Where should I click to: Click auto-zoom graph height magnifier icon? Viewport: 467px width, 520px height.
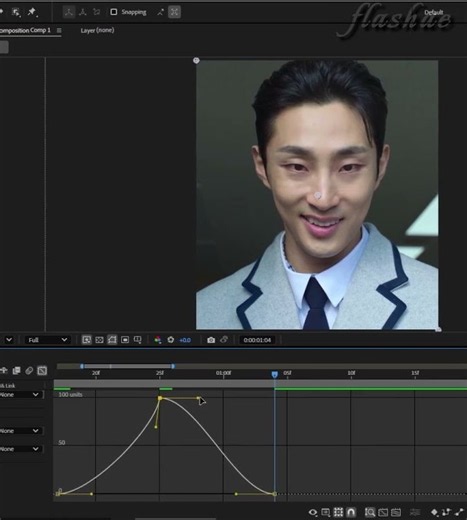[x=370, y=512]
